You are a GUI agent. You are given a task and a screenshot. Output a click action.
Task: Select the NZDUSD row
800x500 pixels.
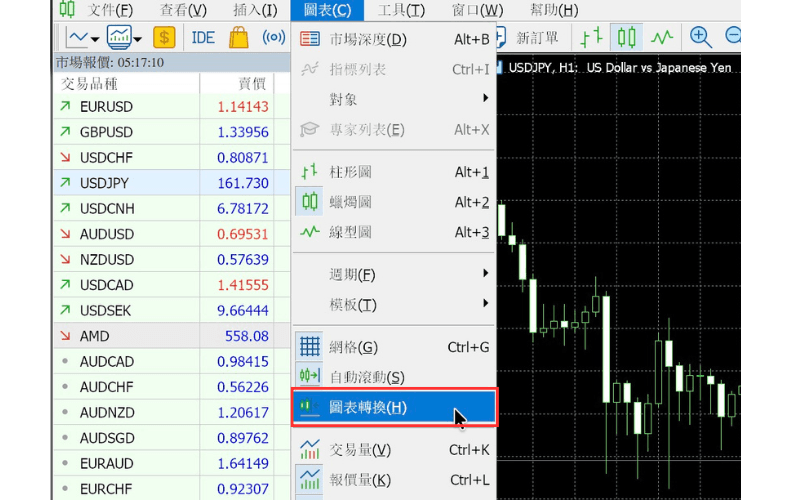(172, 260)
